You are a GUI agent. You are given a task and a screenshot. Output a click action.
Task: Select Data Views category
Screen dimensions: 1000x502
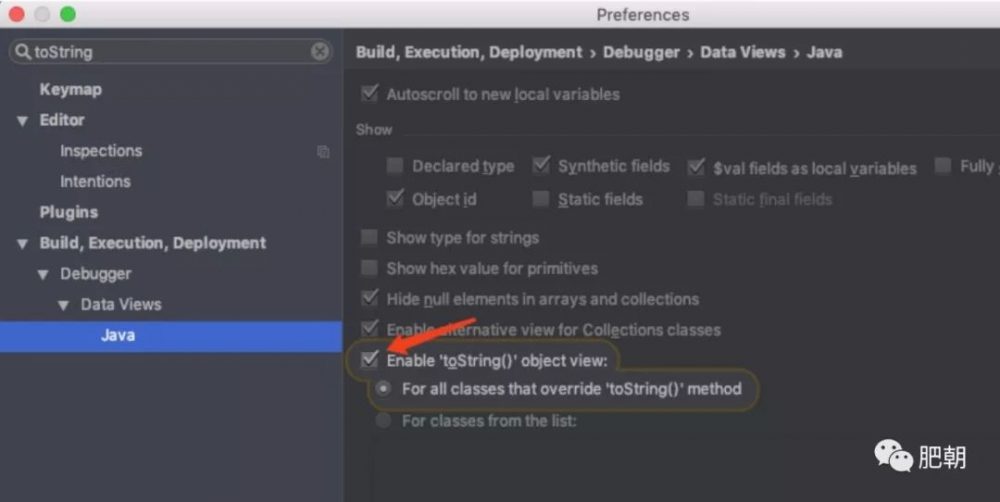[x=121, y=304]
